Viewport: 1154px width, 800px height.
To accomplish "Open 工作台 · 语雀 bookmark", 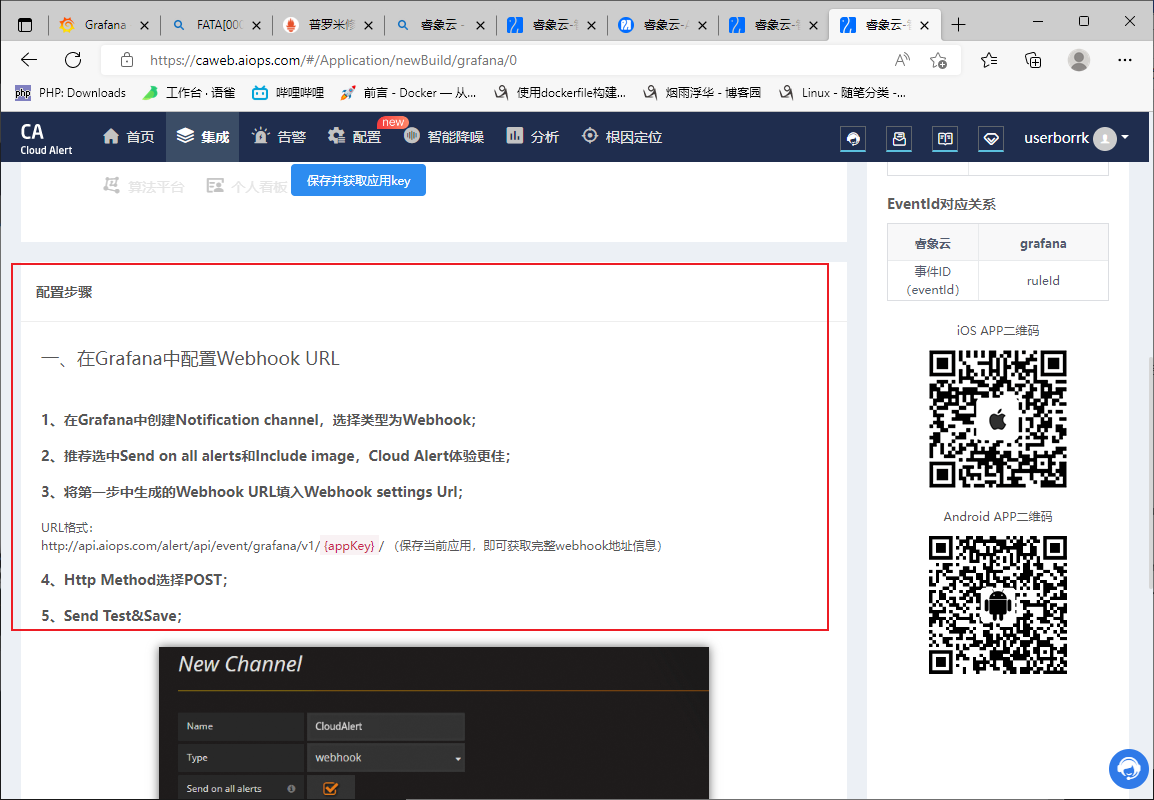I will 189,93.
